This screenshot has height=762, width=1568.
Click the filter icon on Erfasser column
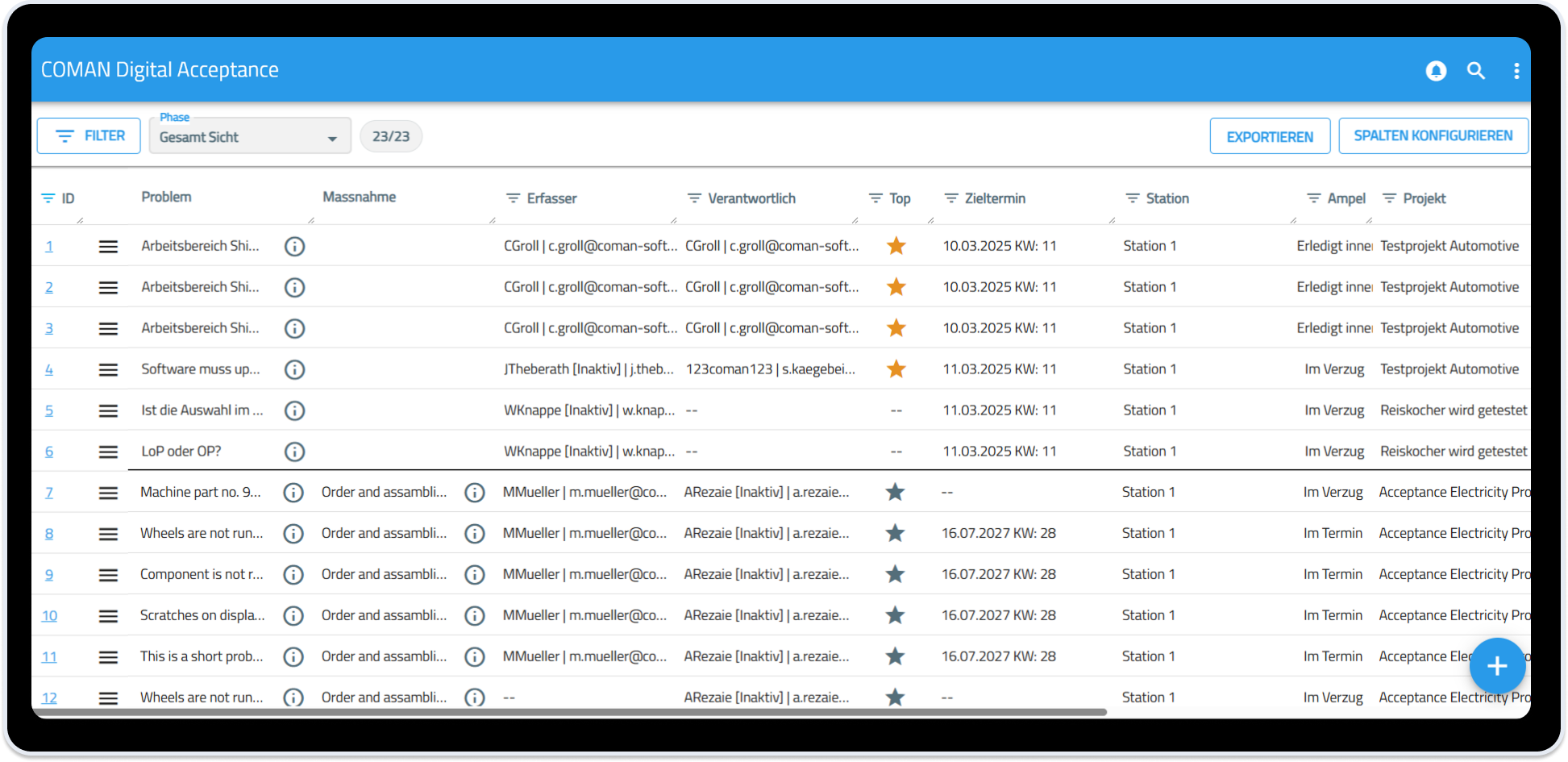(x=513, y=198)
